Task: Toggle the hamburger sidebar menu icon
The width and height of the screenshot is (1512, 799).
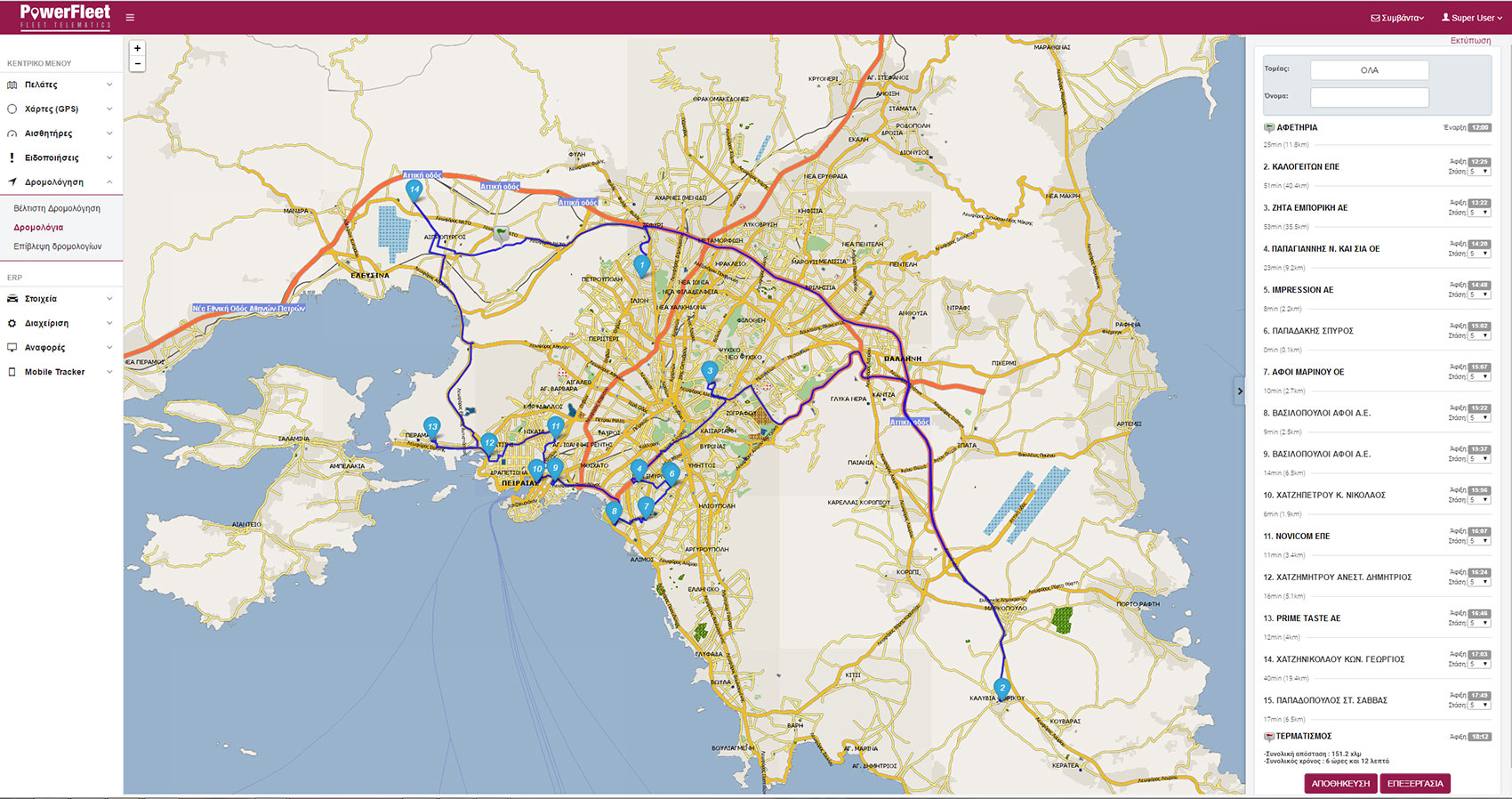Action: point(130,18)
